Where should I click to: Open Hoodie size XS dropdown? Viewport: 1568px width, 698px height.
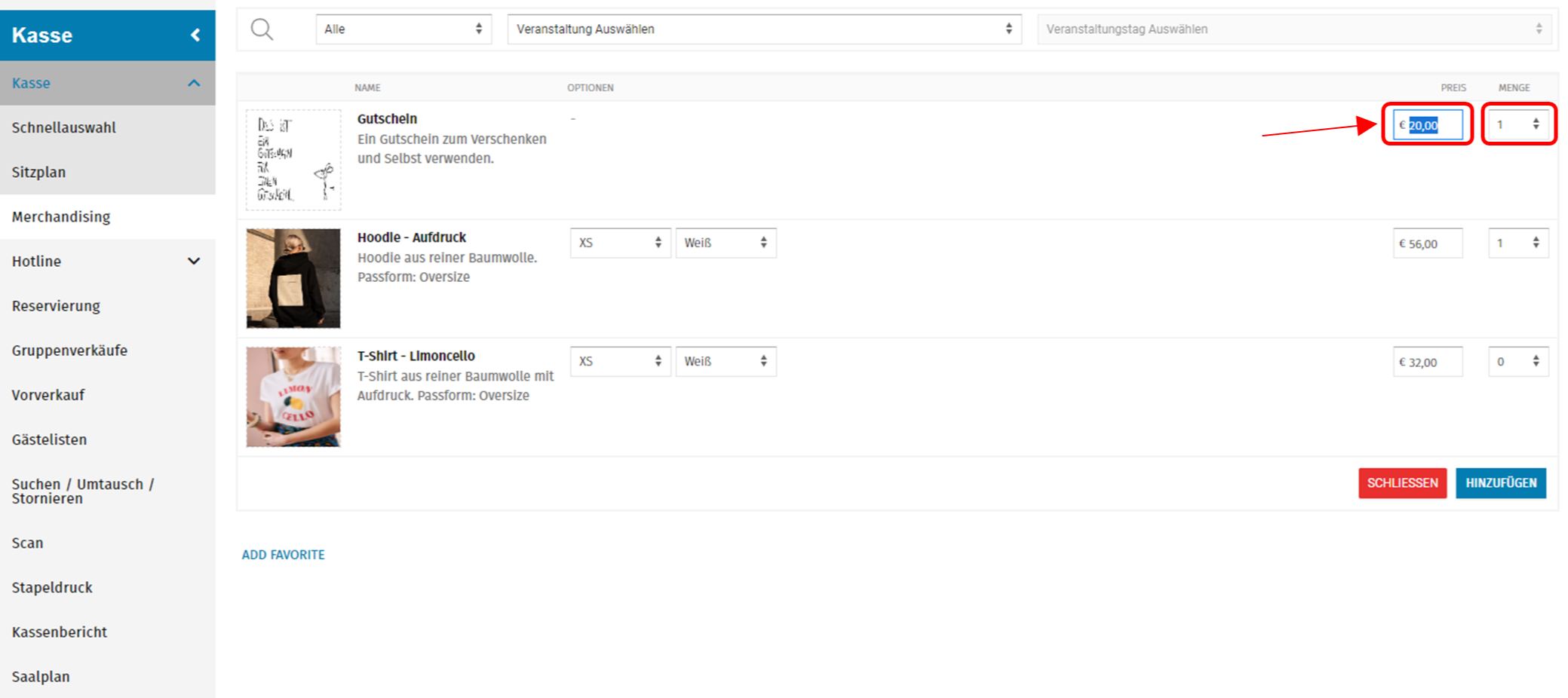tap(619, 243)
